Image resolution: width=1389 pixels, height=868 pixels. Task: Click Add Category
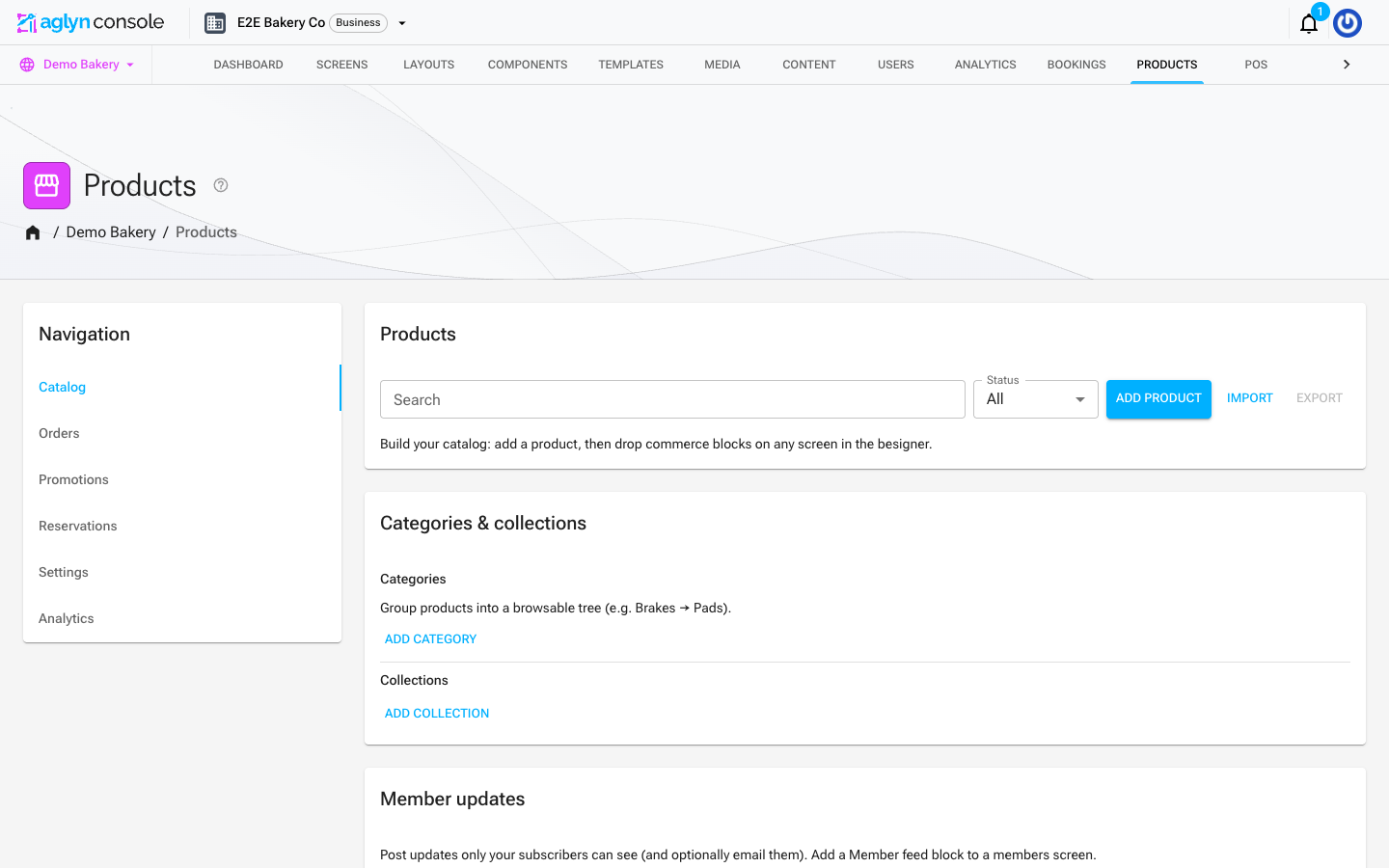(x=430, y=639)
